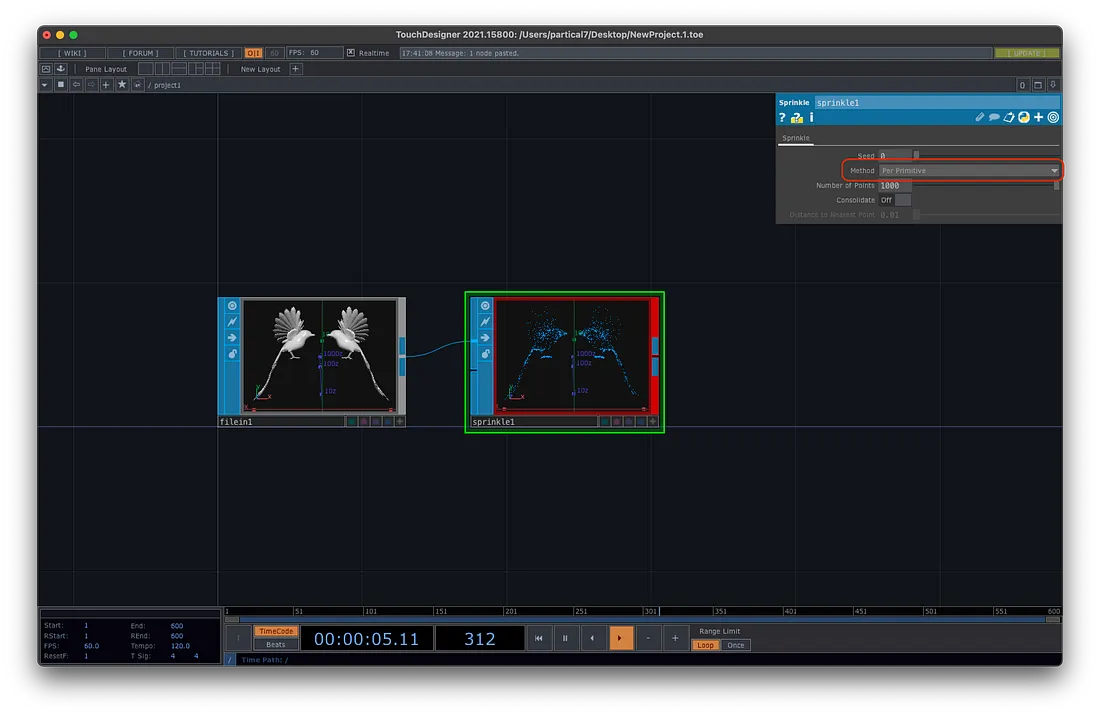The width and height of the screenshot is (1100, 716).
Task: Open the Python help icon in parameters
Action: [x=797, y=118]
